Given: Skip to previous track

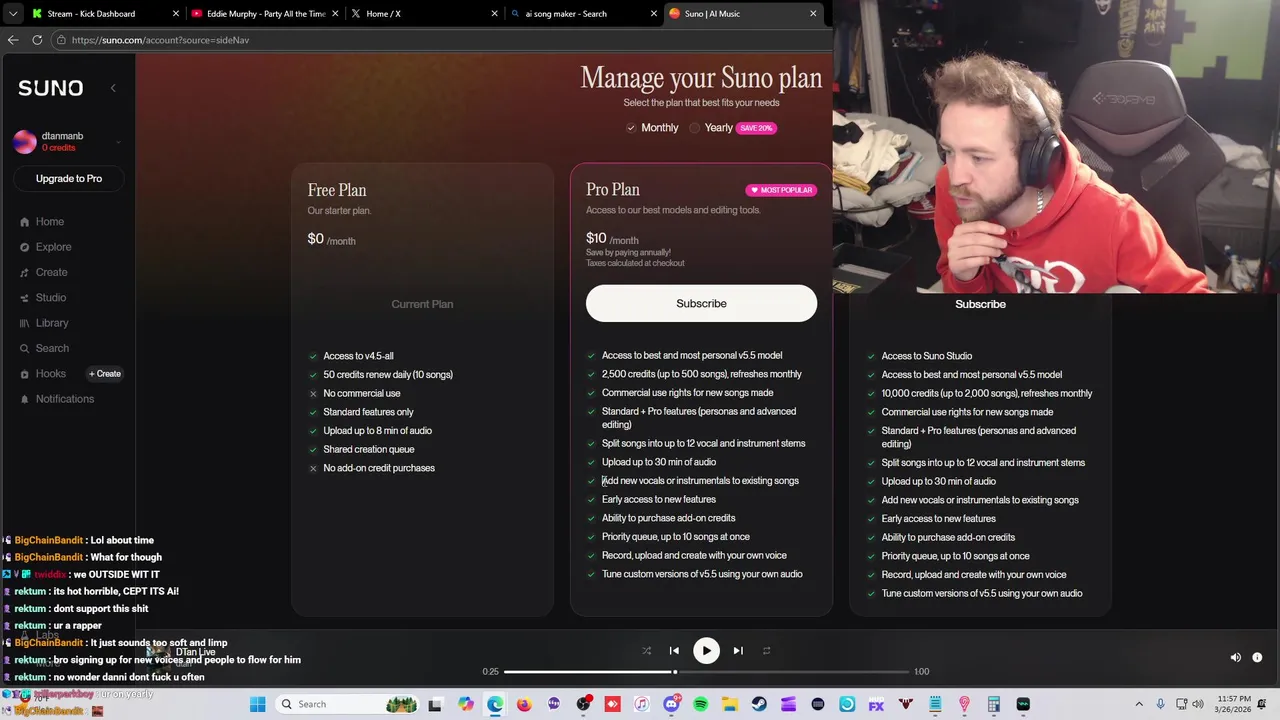Looking at the screenshot, I should [674, 651].
